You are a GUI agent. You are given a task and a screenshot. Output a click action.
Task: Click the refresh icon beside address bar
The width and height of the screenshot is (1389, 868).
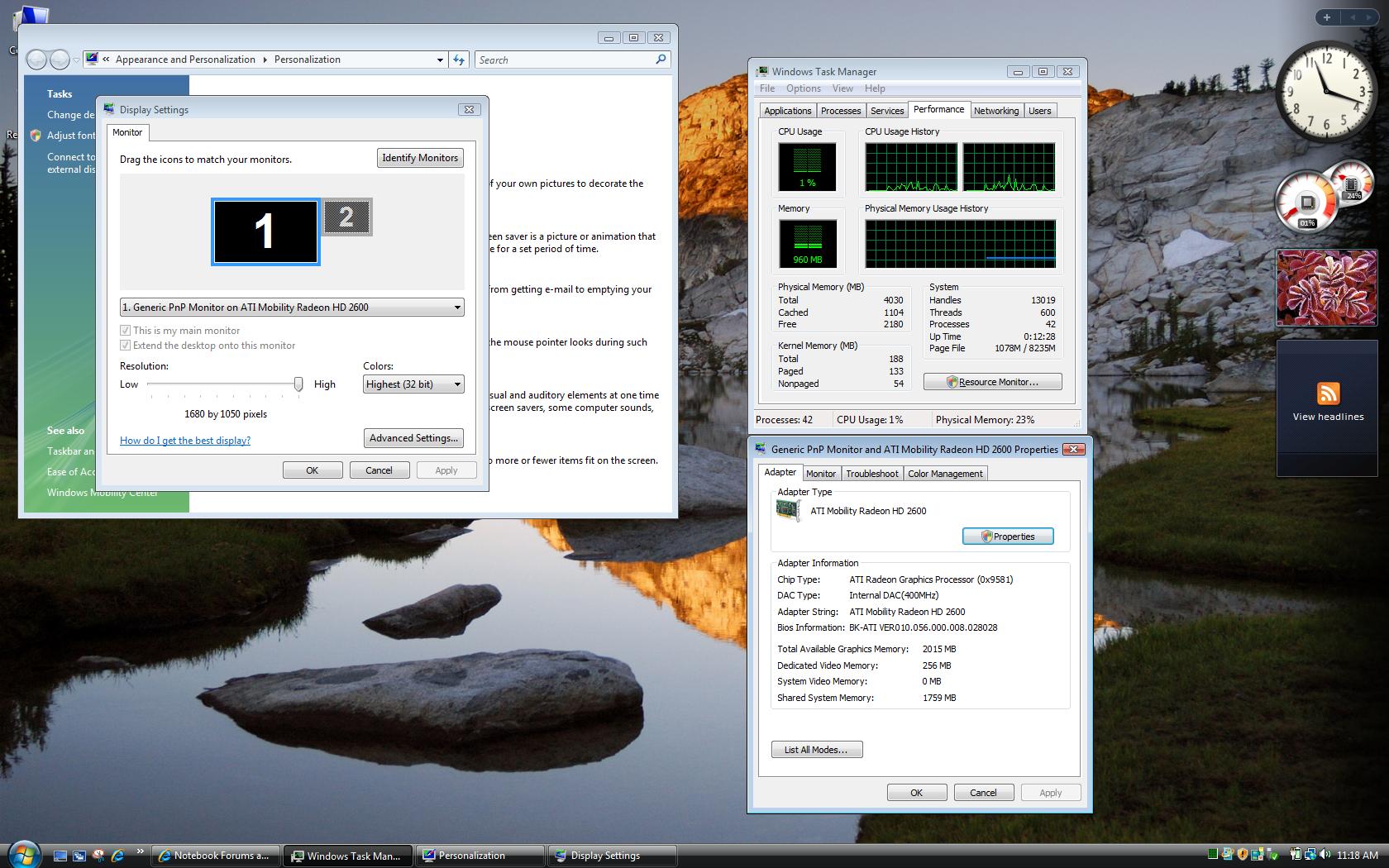[x=459, y=60]
